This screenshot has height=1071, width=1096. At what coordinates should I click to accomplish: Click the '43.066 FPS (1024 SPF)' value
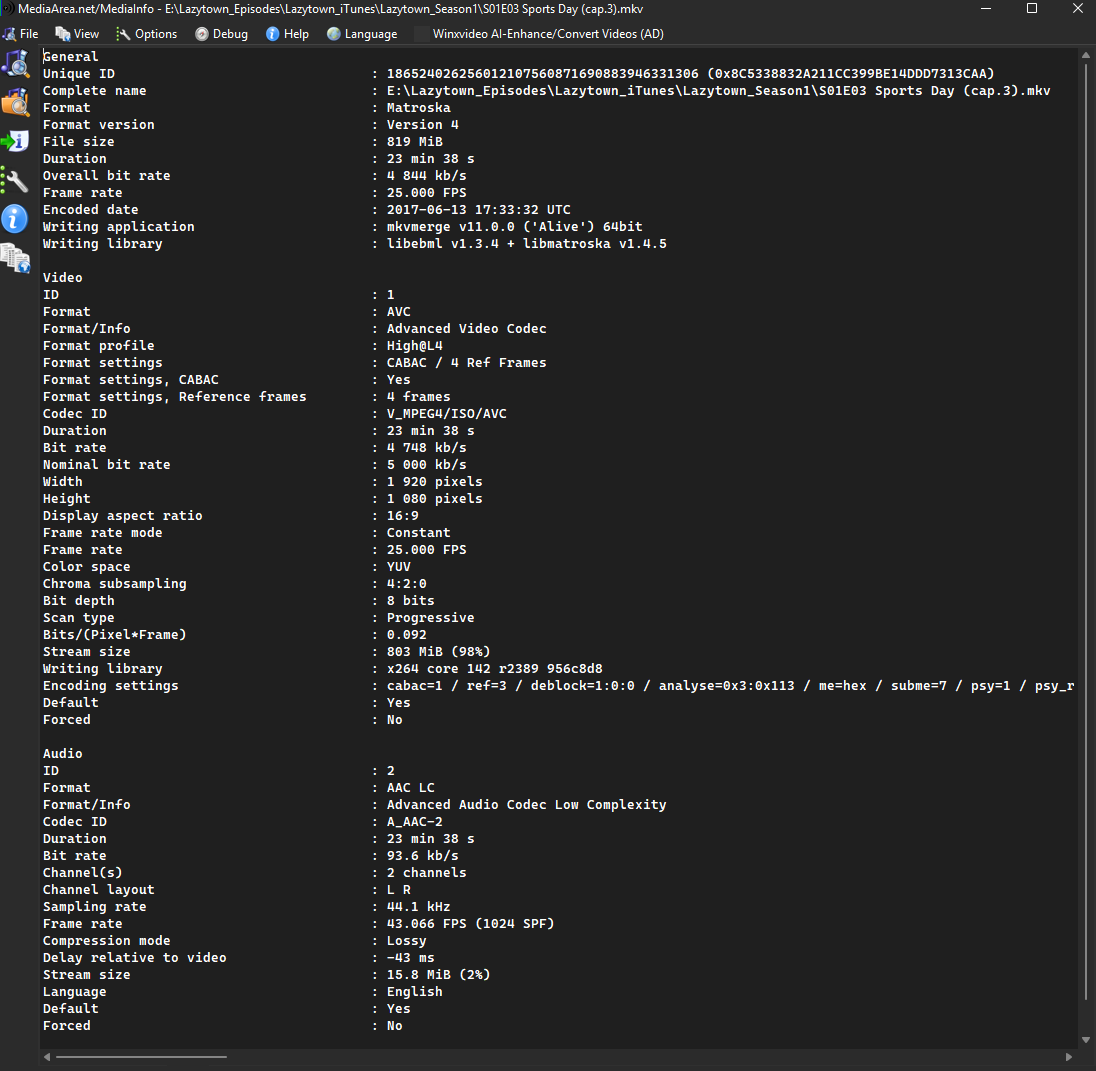coord(470,923)
